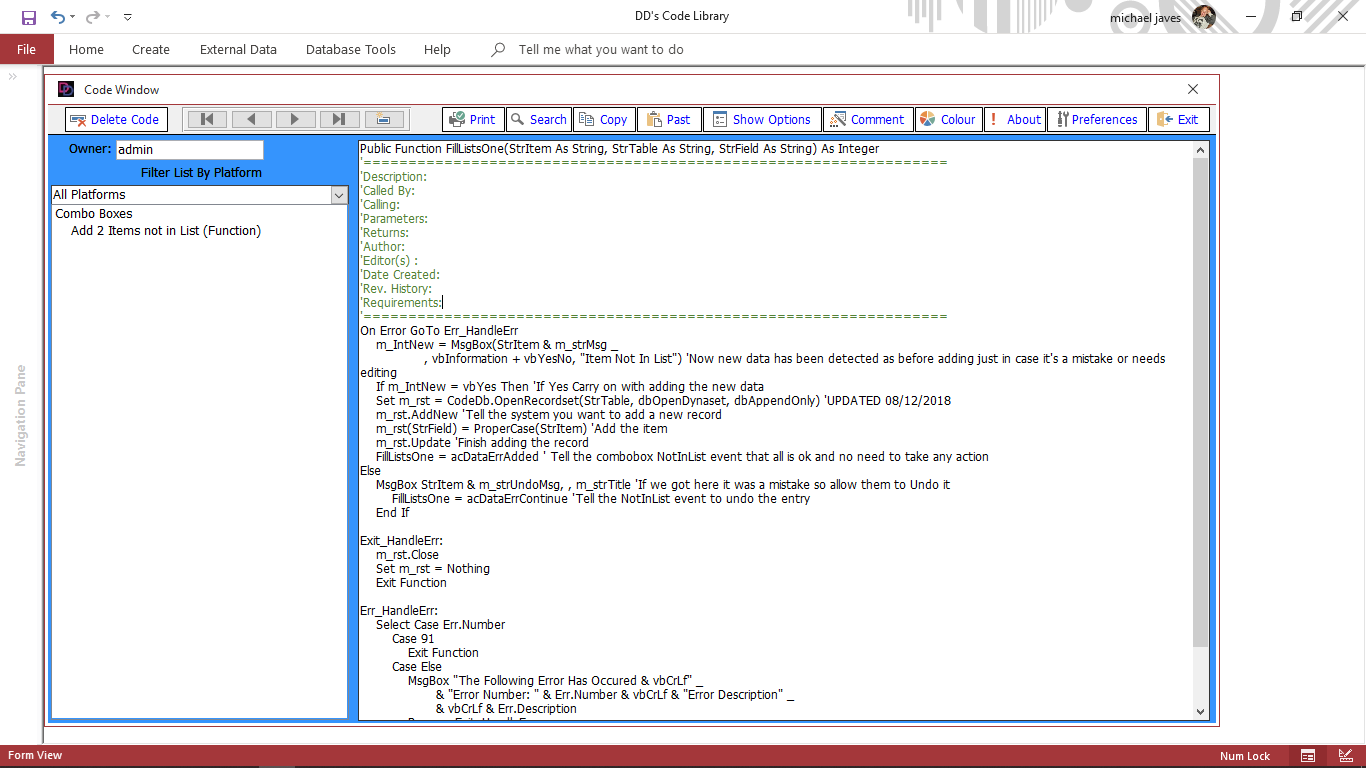Go to the previous code record
The height and width of the screenshot is (768, 1366).
point(251,119)
